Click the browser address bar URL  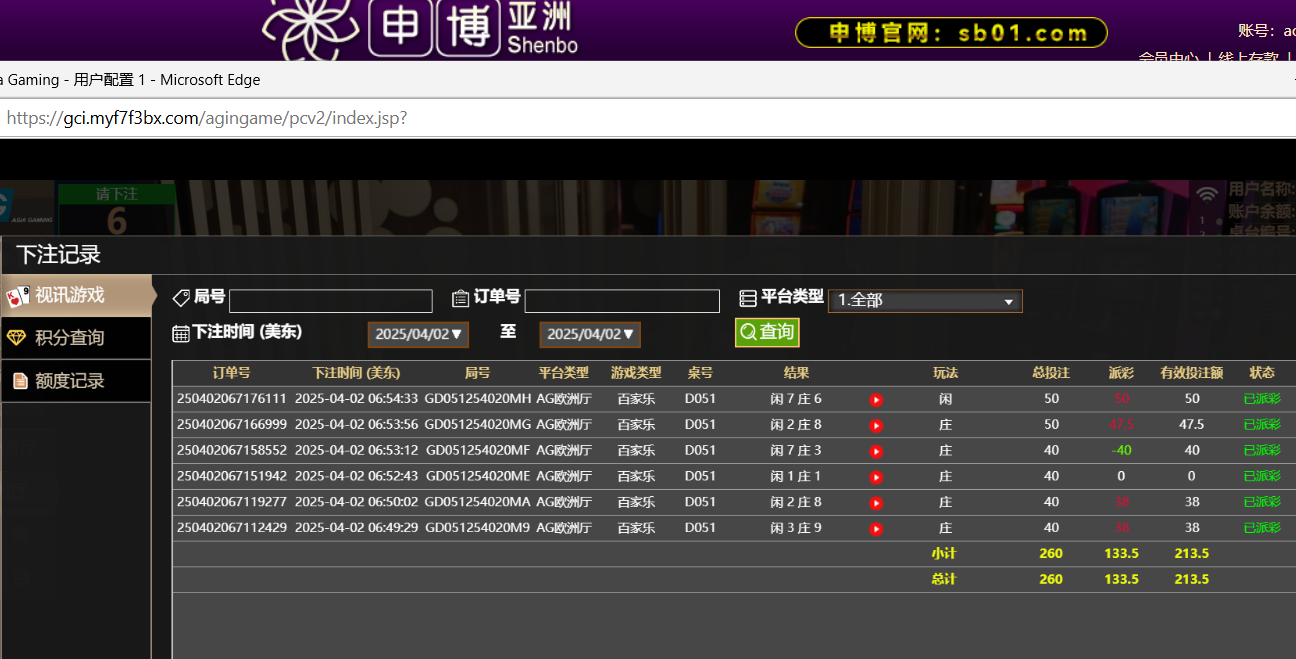[x=207, y=118]
